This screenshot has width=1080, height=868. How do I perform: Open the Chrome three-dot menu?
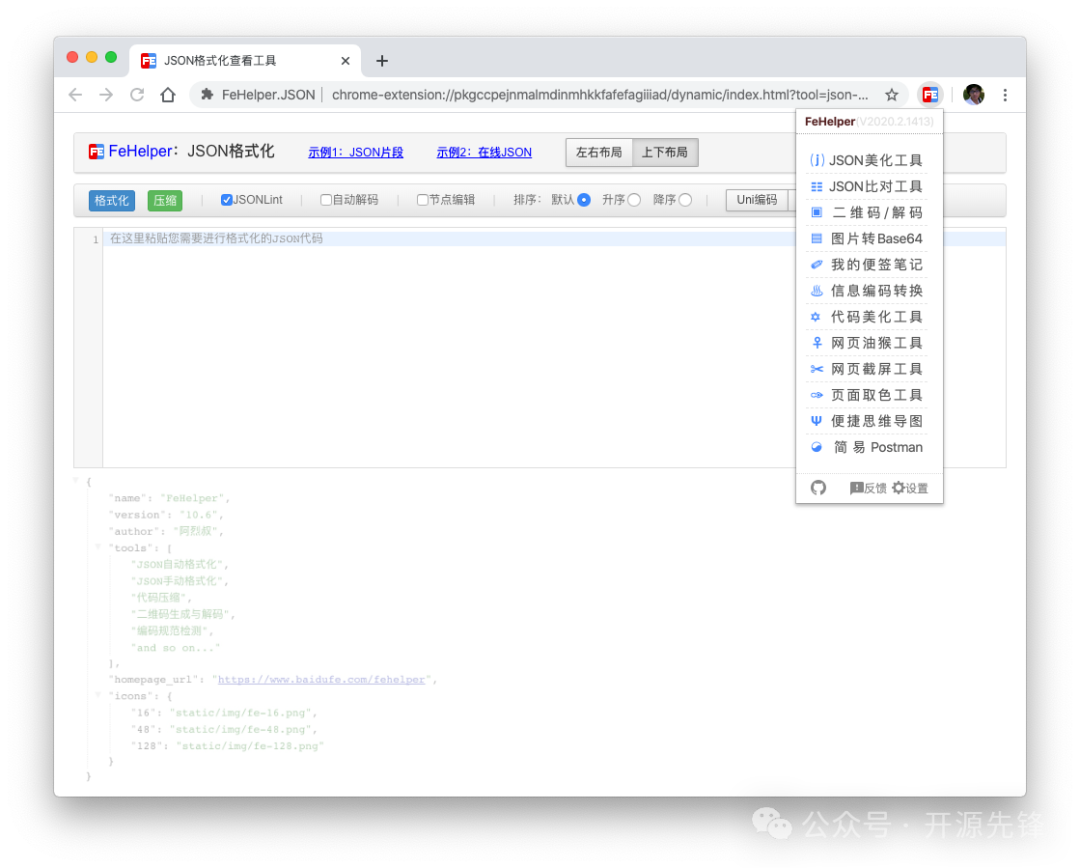click(x=1005, y=95)
